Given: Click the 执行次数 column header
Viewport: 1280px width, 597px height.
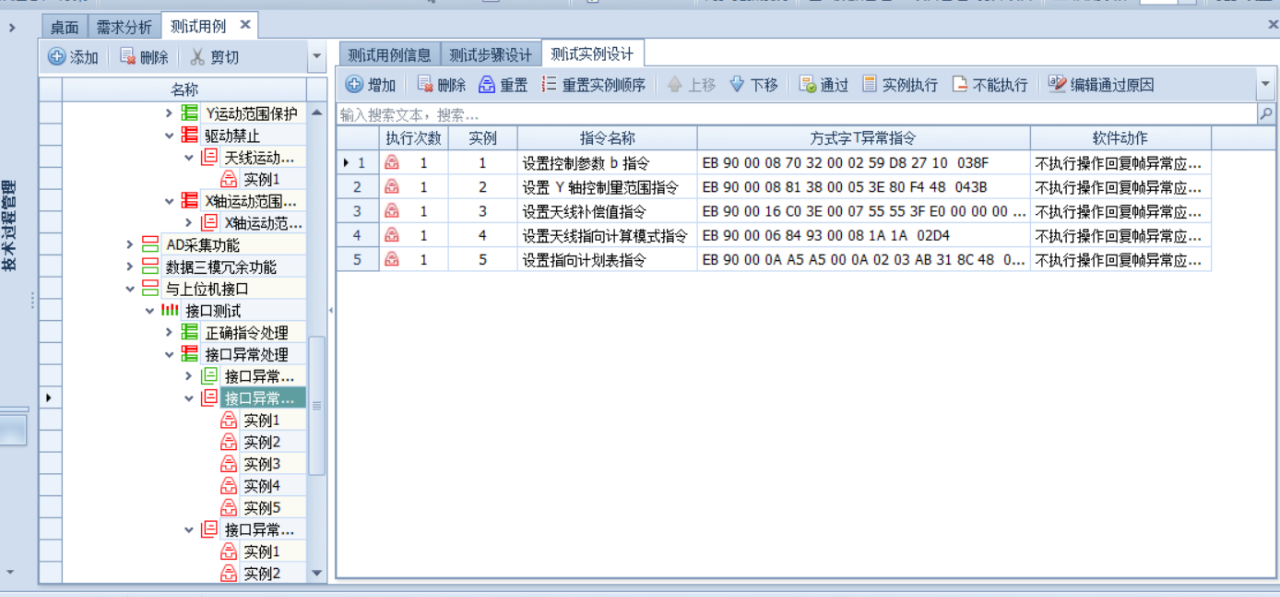Looking at the screenshot, I should pyautogui.click(x=413, y=138).
